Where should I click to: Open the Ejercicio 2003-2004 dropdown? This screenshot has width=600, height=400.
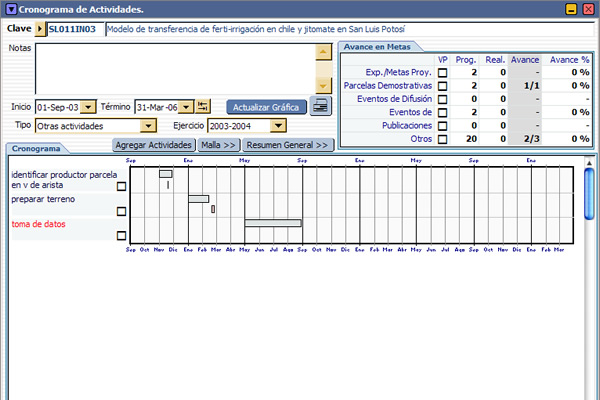point(279,126)
